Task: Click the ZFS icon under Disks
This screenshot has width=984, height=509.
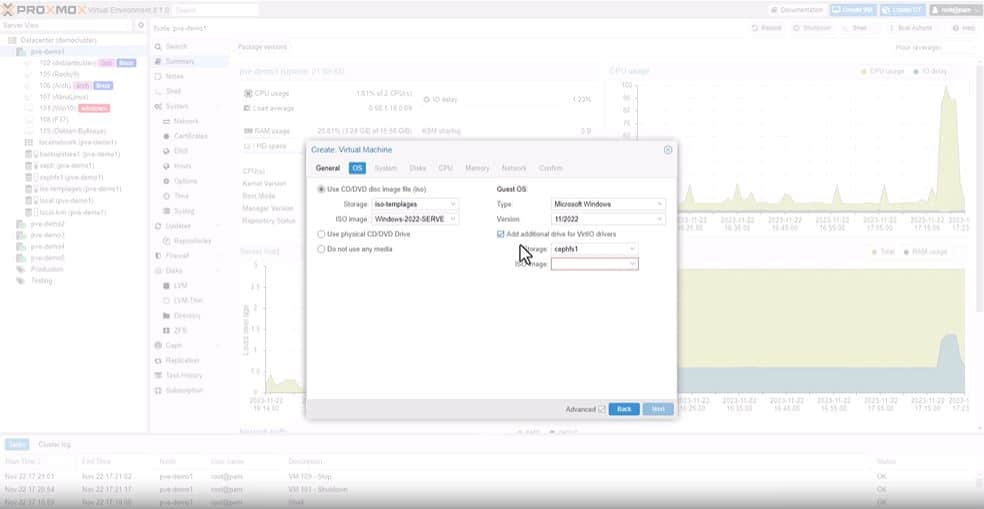Action: [166, 331]
